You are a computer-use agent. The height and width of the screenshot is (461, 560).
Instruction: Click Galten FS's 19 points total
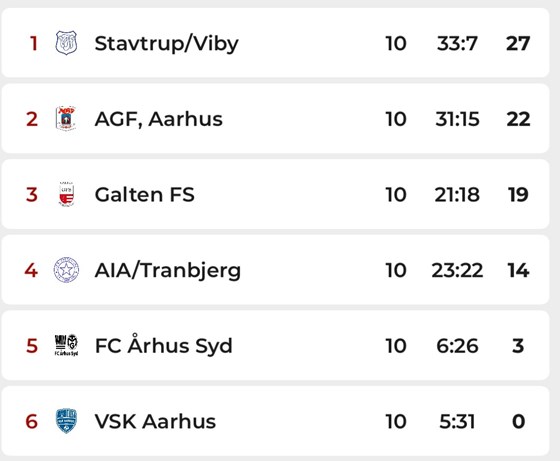point(518,195)
